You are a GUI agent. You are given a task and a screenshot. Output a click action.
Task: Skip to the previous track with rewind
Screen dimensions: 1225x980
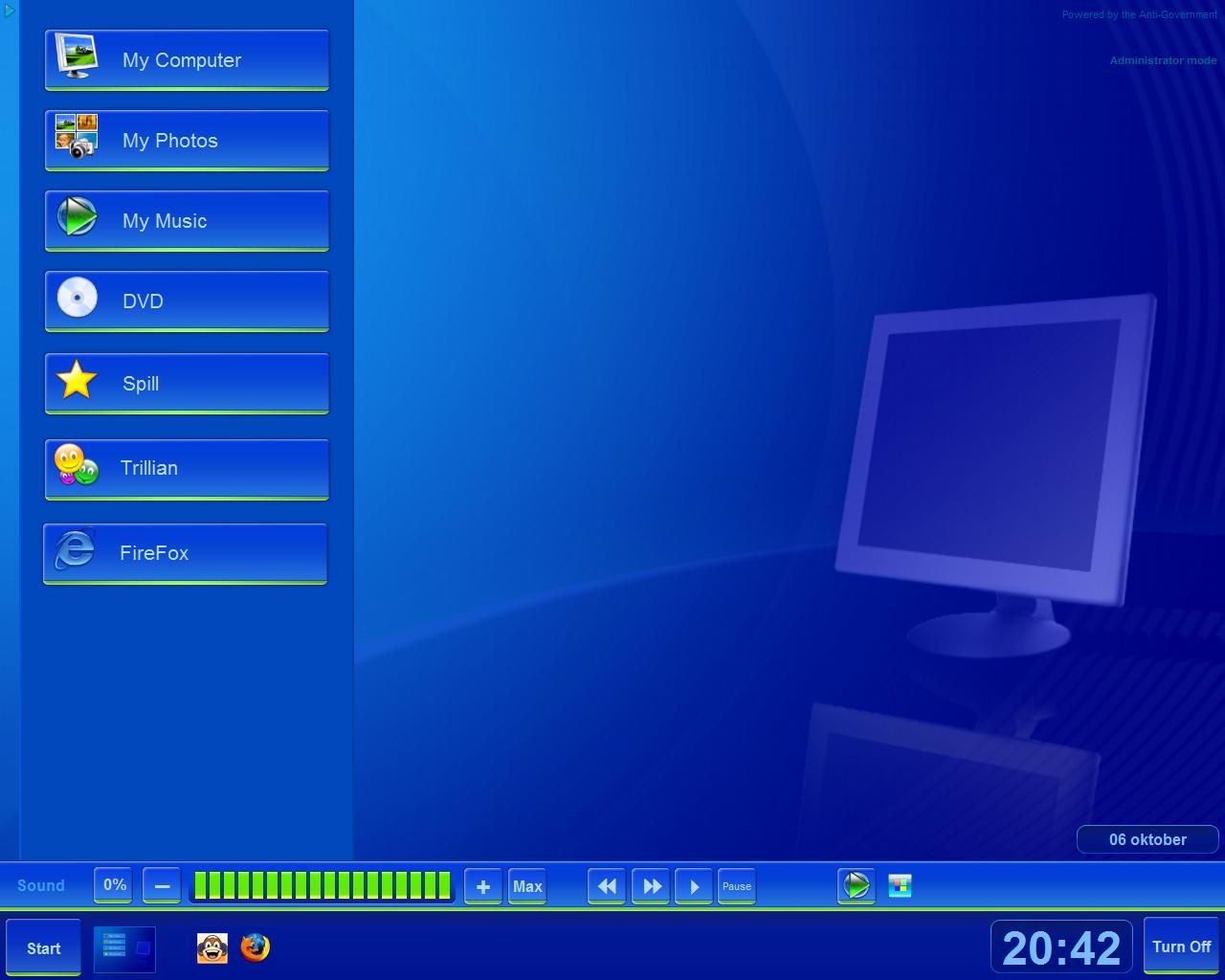click(x=607, y=886)
